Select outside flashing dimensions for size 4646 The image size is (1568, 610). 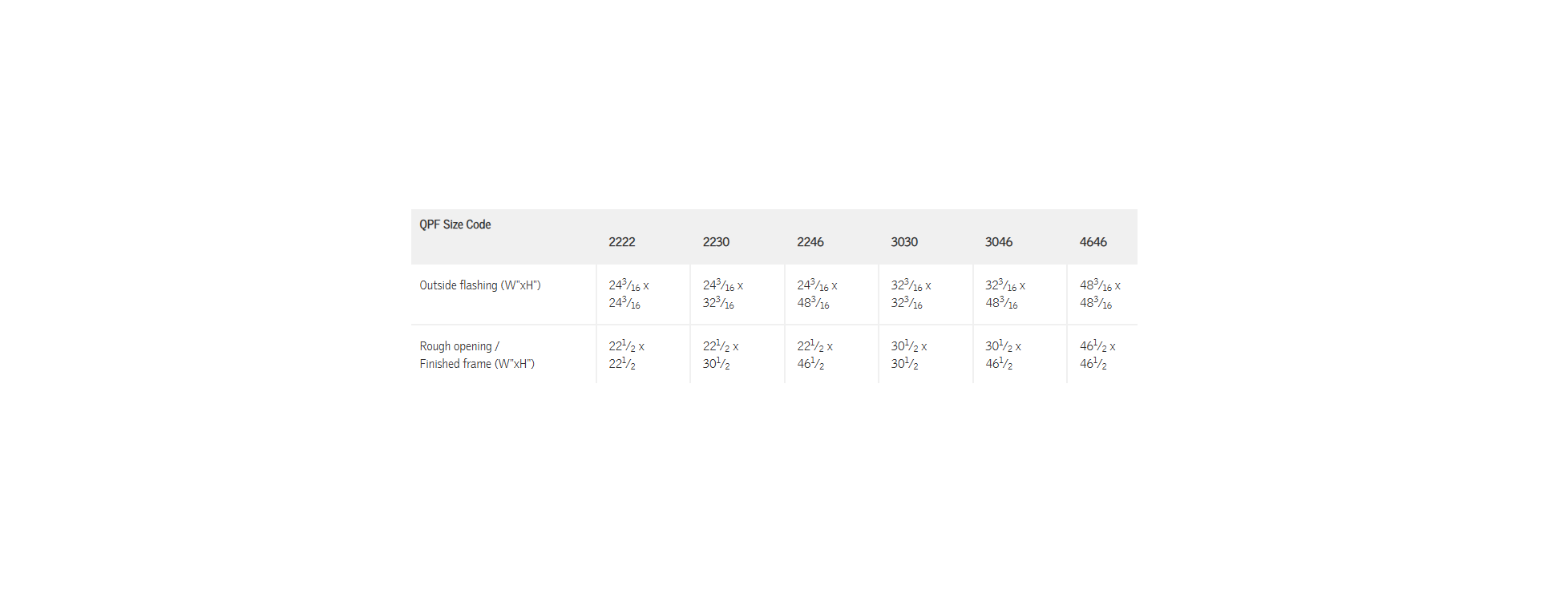1099,294
